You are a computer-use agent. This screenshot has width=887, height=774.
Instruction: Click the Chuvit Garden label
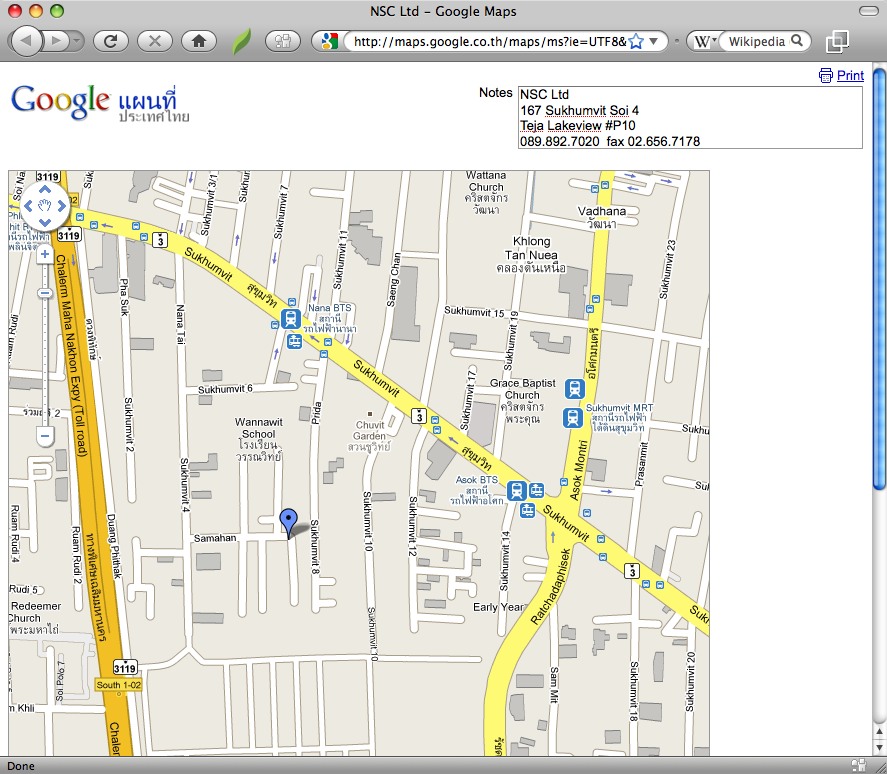[x=369, y=436]
